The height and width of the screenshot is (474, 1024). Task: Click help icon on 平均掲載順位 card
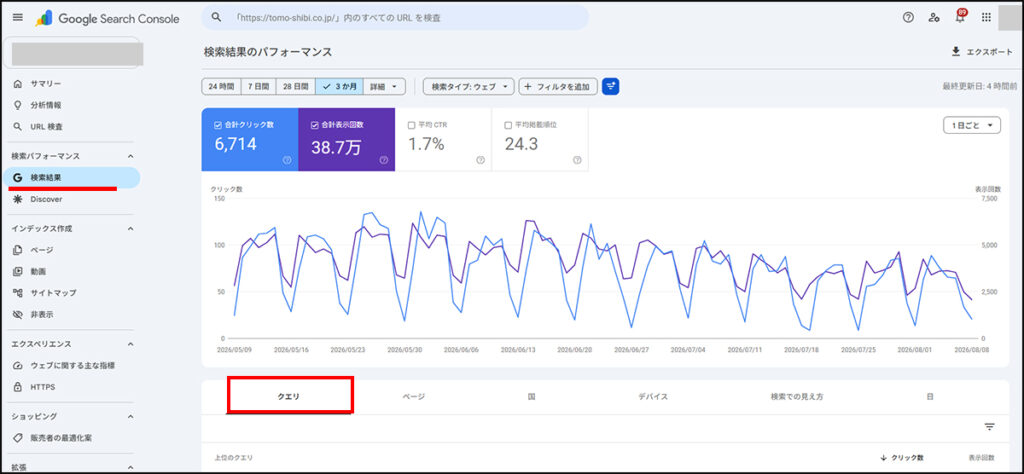point(577,160)
